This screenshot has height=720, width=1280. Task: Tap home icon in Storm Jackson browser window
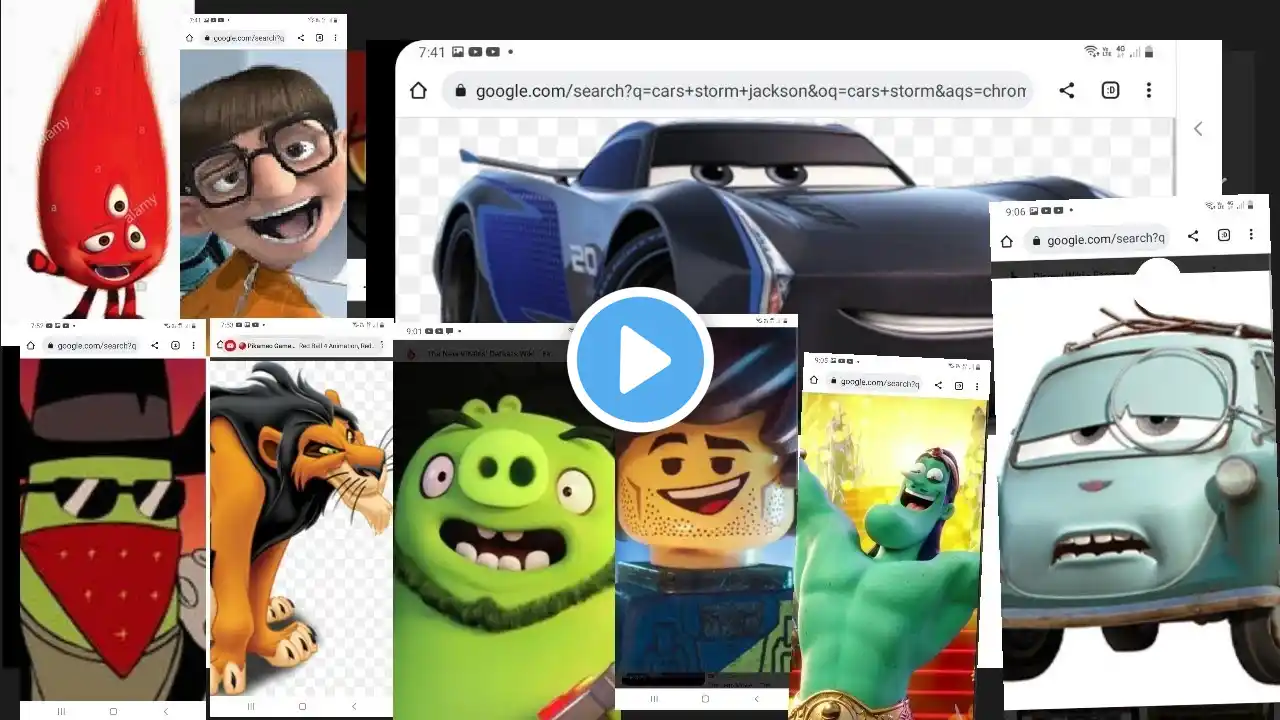(x=418, y=91)
